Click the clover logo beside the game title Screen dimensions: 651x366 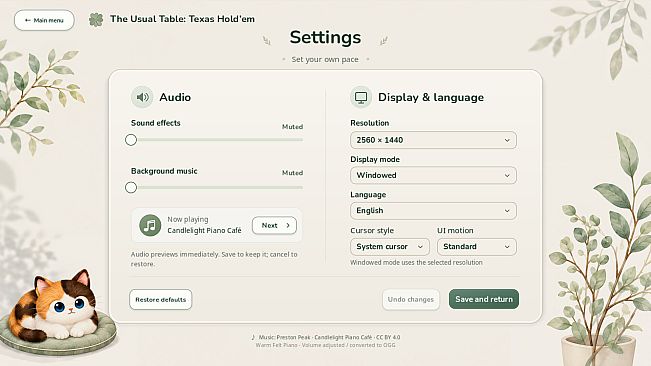click(x=96, y=19)
